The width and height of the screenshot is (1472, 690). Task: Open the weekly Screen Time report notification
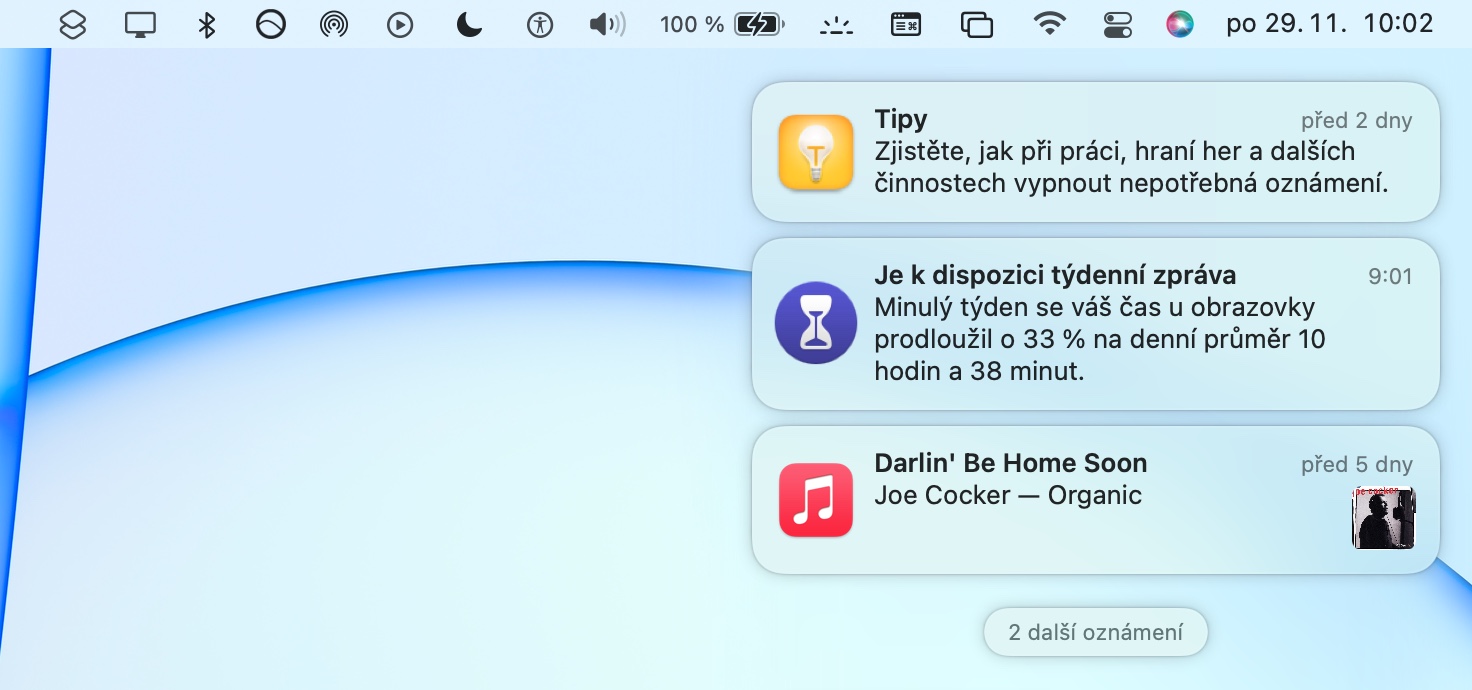tap(1095, 323)
